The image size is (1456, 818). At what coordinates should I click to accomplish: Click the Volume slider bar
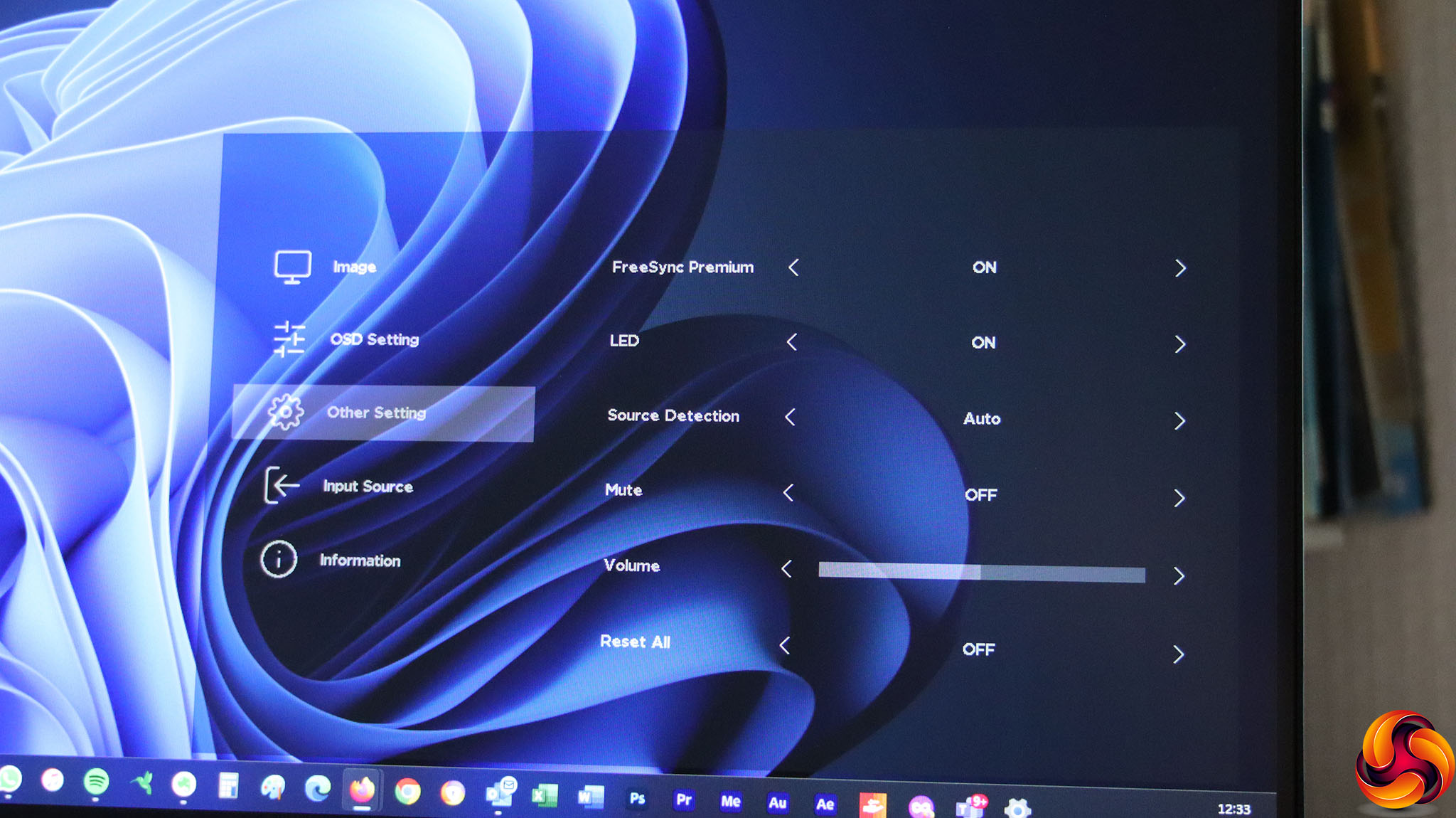(x=981, y=573)
